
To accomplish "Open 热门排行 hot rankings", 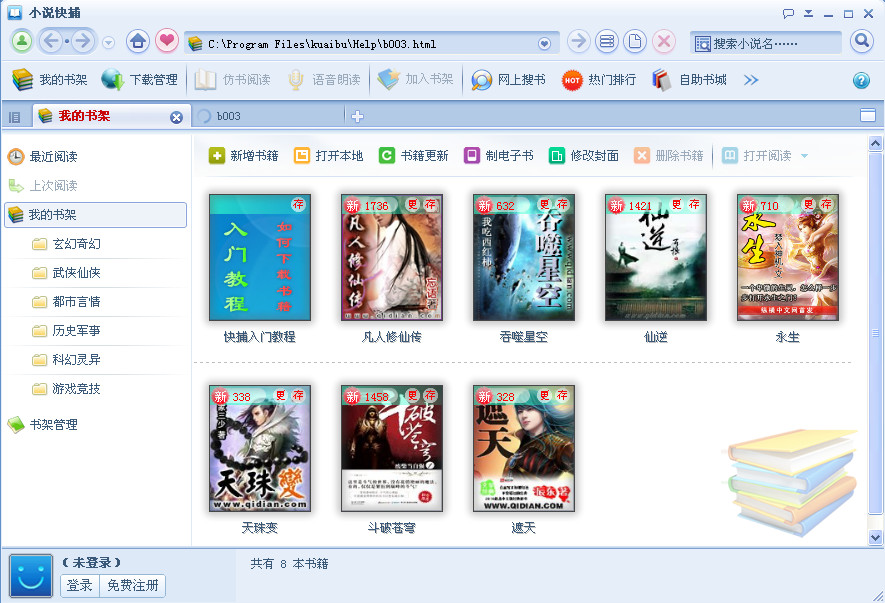I will pos(599,80).
